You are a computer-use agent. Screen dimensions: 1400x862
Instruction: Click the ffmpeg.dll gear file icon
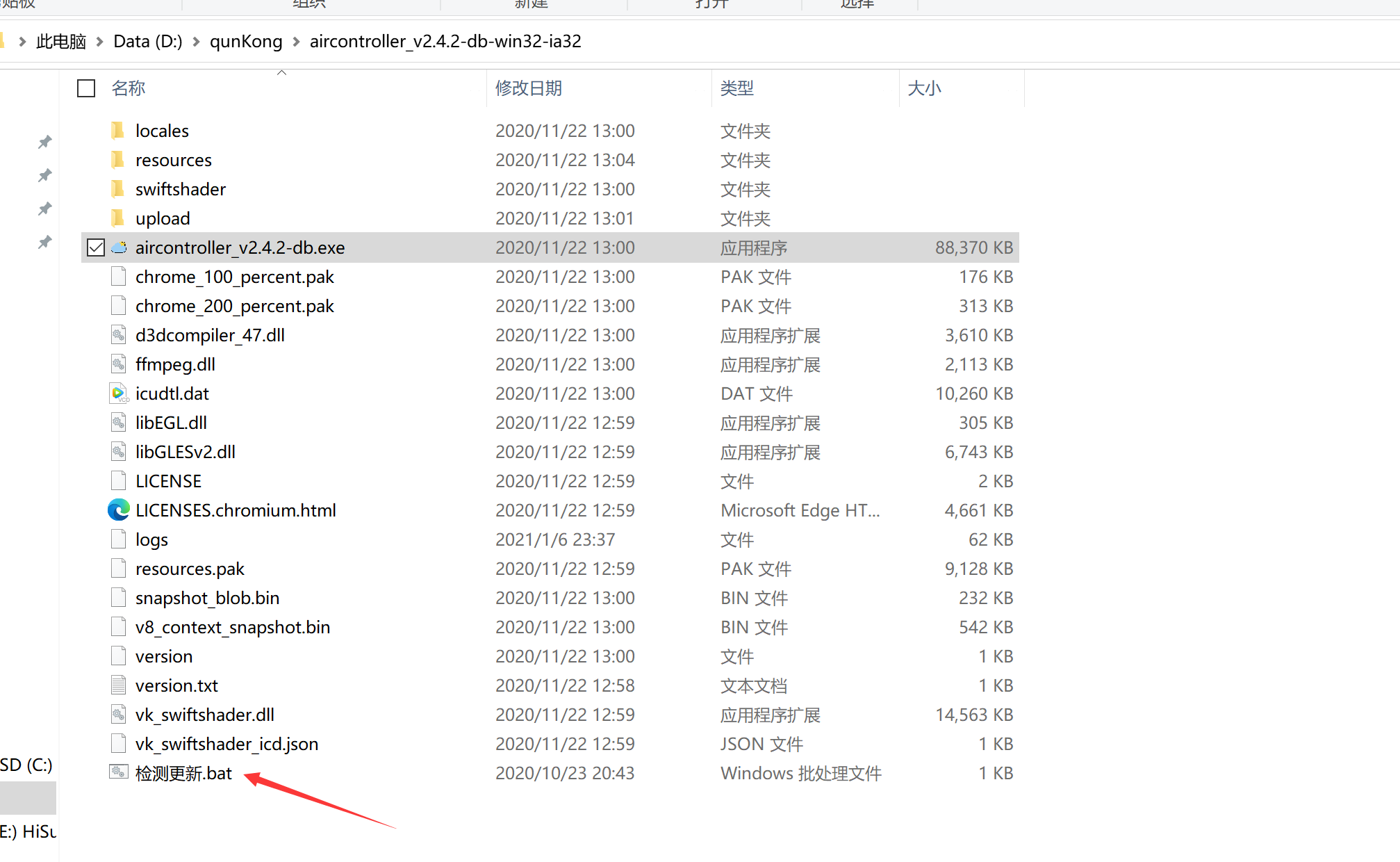[119, 364]
